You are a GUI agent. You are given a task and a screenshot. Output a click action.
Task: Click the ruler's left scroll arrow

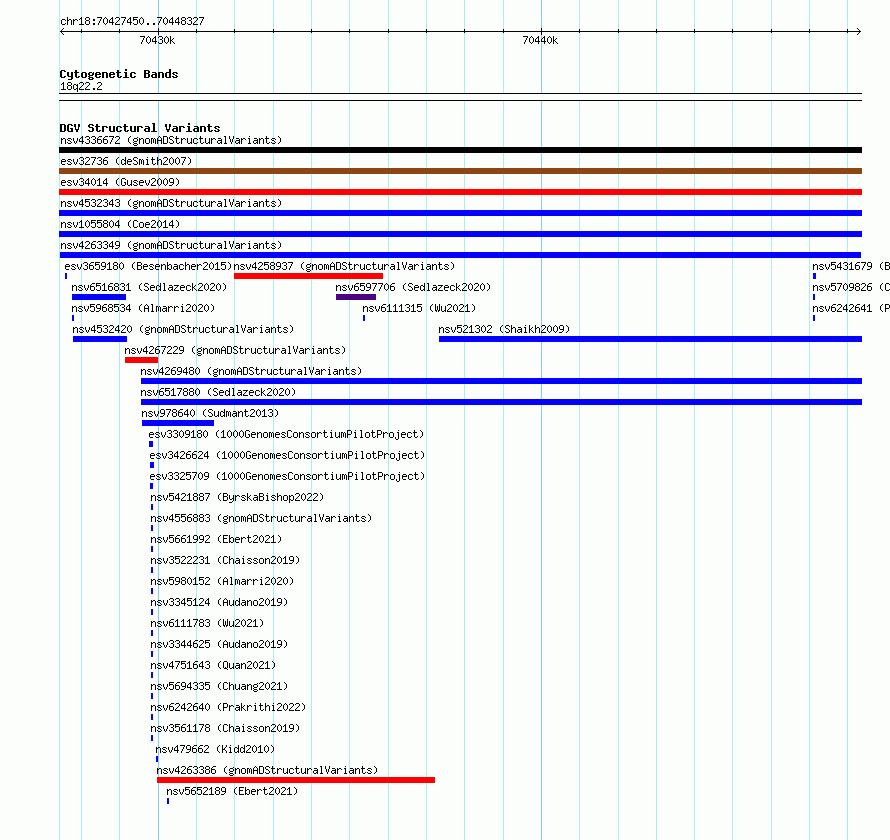click(x=62, y=32)
